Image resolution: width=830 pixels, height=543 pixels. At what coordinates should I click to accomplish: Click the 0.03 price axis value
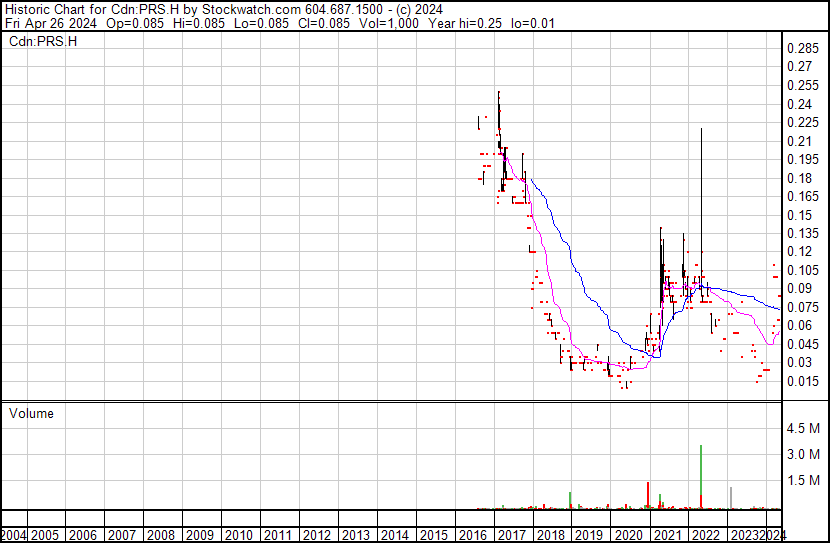click(800, 362)
